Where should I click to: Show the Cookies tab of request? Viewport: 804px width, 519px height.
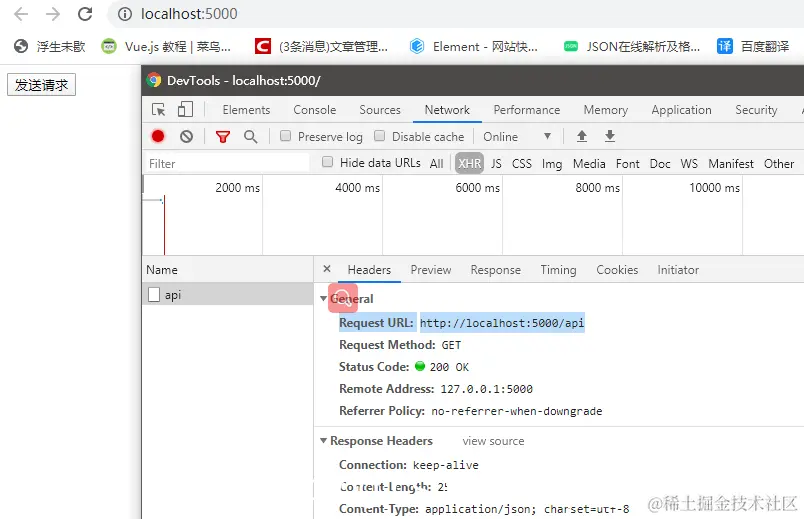pos(617,270)
